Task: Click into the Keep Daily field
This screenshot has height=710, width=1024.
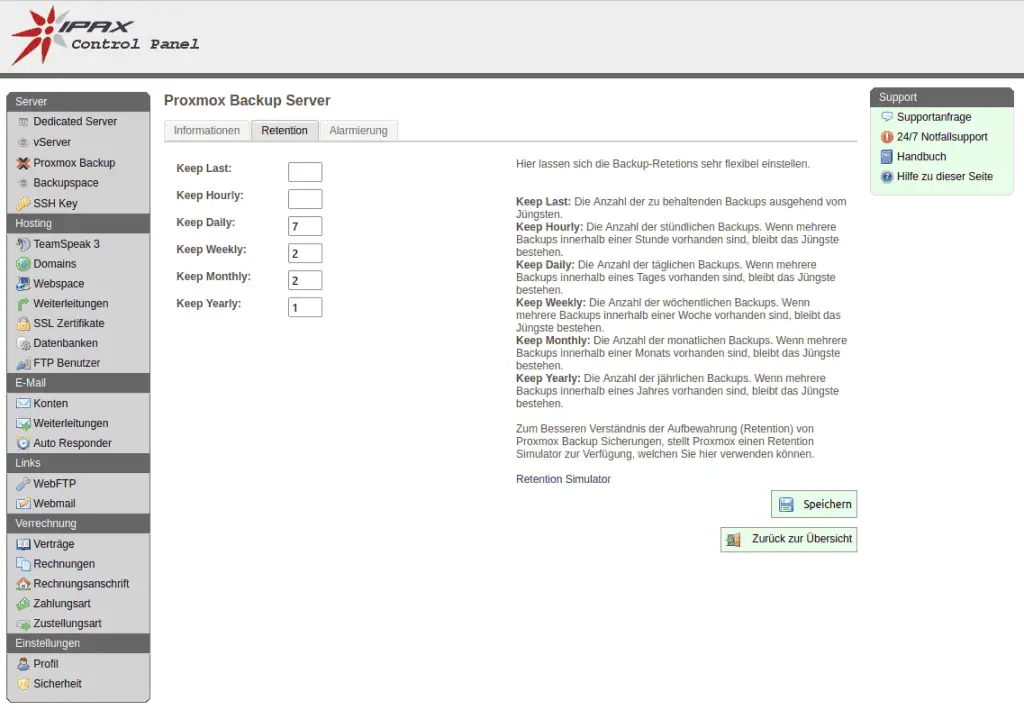Action: [x=305, y=226]
